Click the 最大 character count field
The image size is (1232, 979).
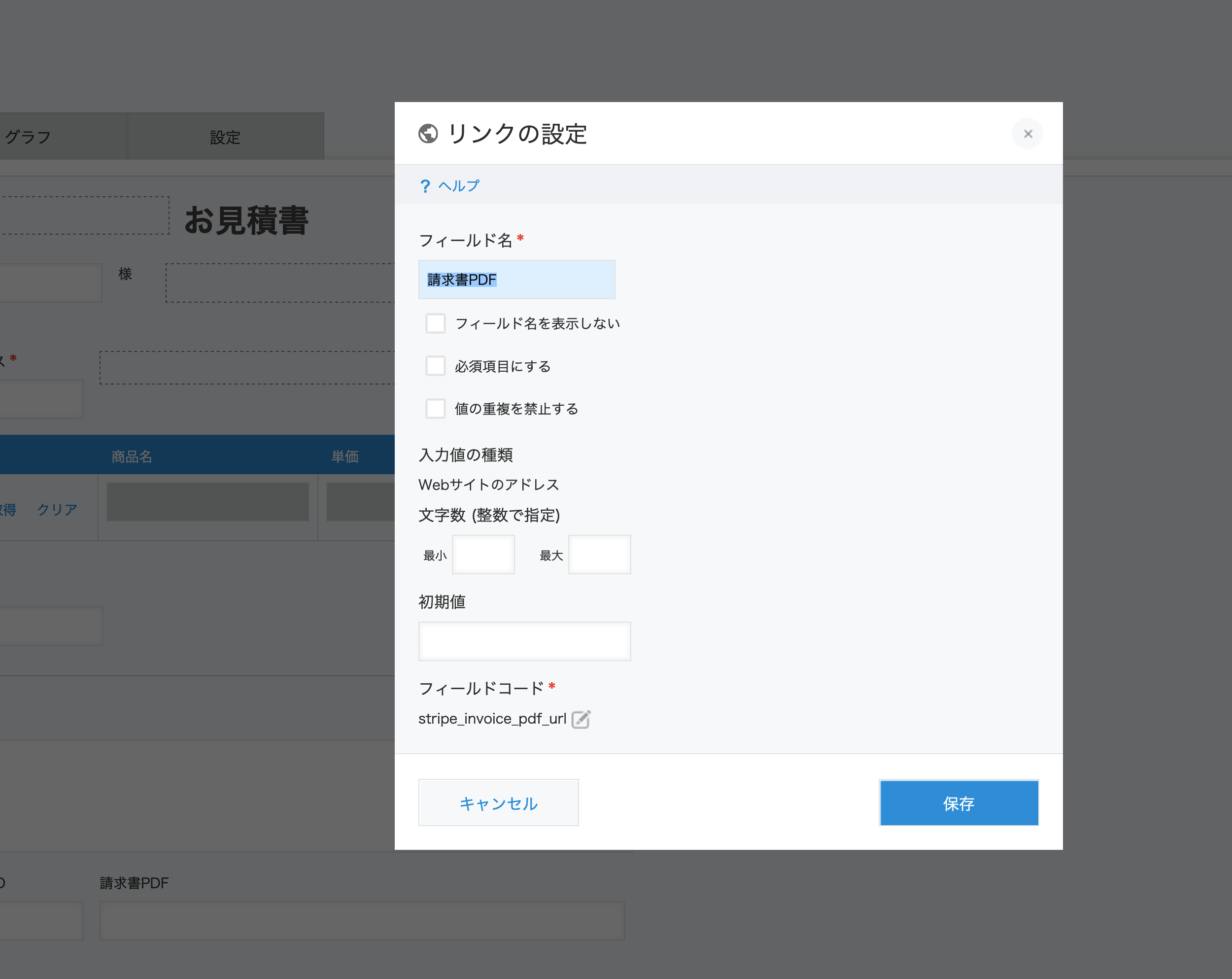(x=599, y=554)
